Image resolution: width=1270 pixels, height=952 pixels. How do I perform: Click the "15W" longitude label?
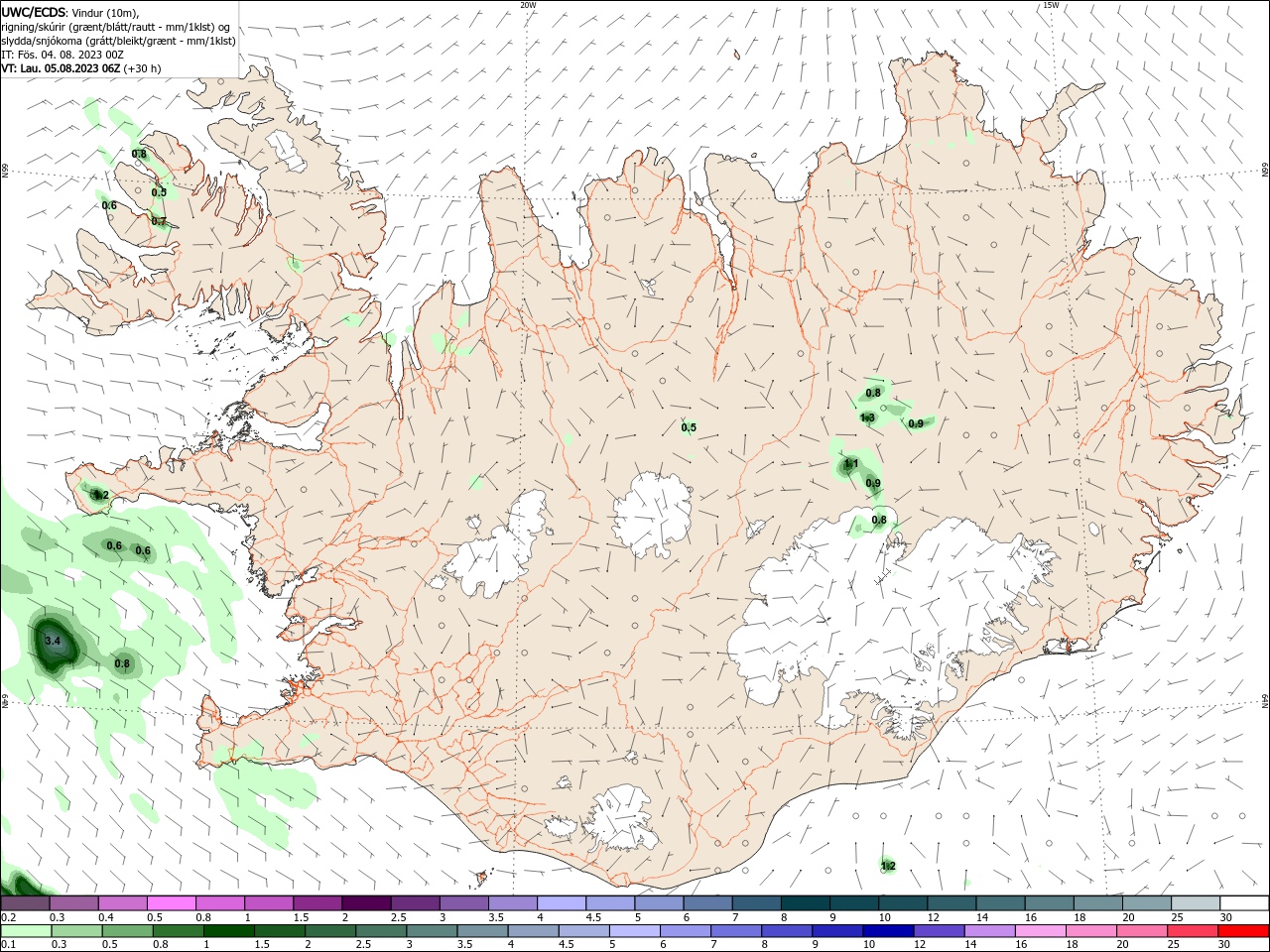(1051, 5)
